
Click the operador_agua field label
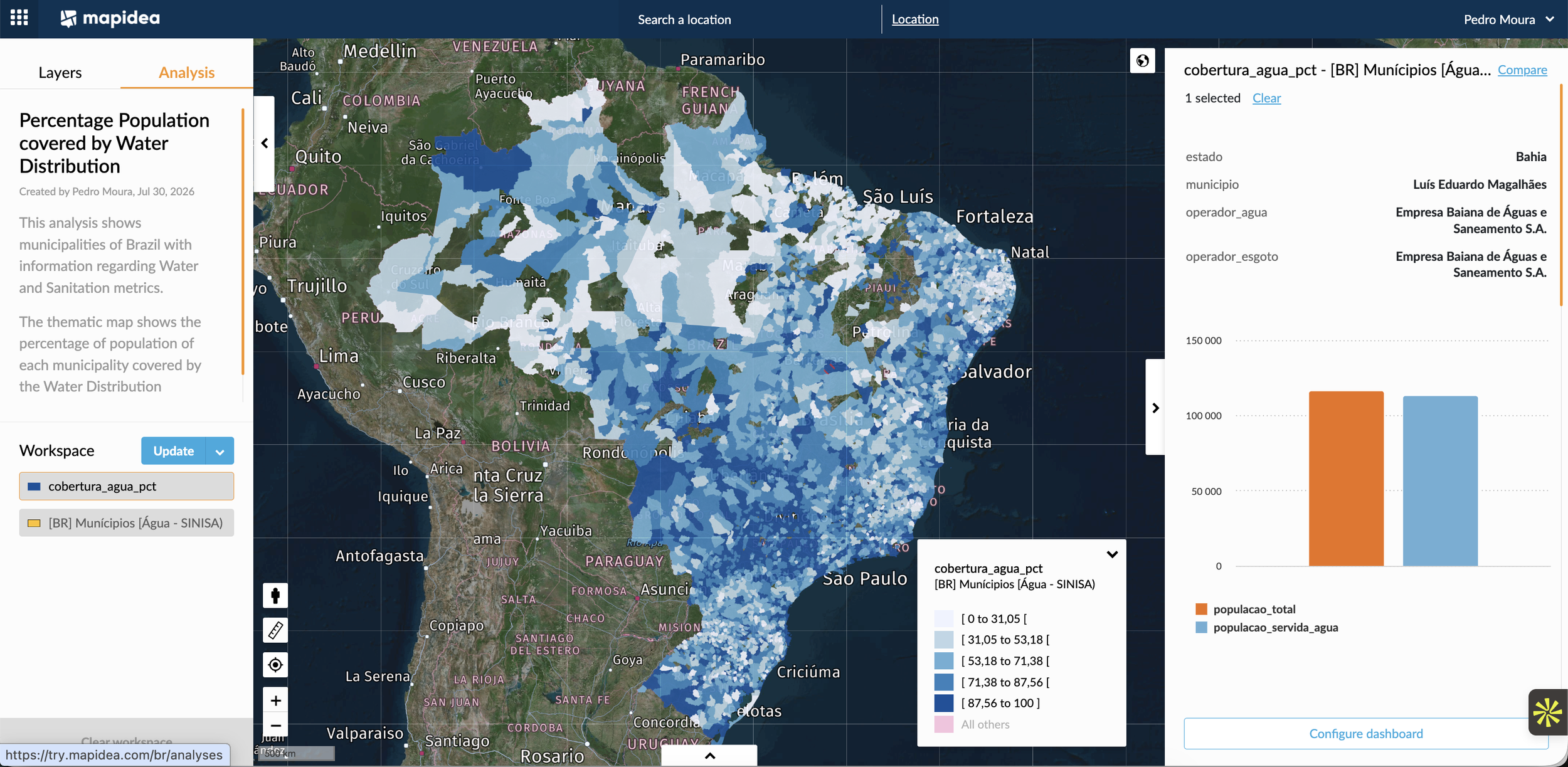pyautogui.click(x=1226, y=212)
